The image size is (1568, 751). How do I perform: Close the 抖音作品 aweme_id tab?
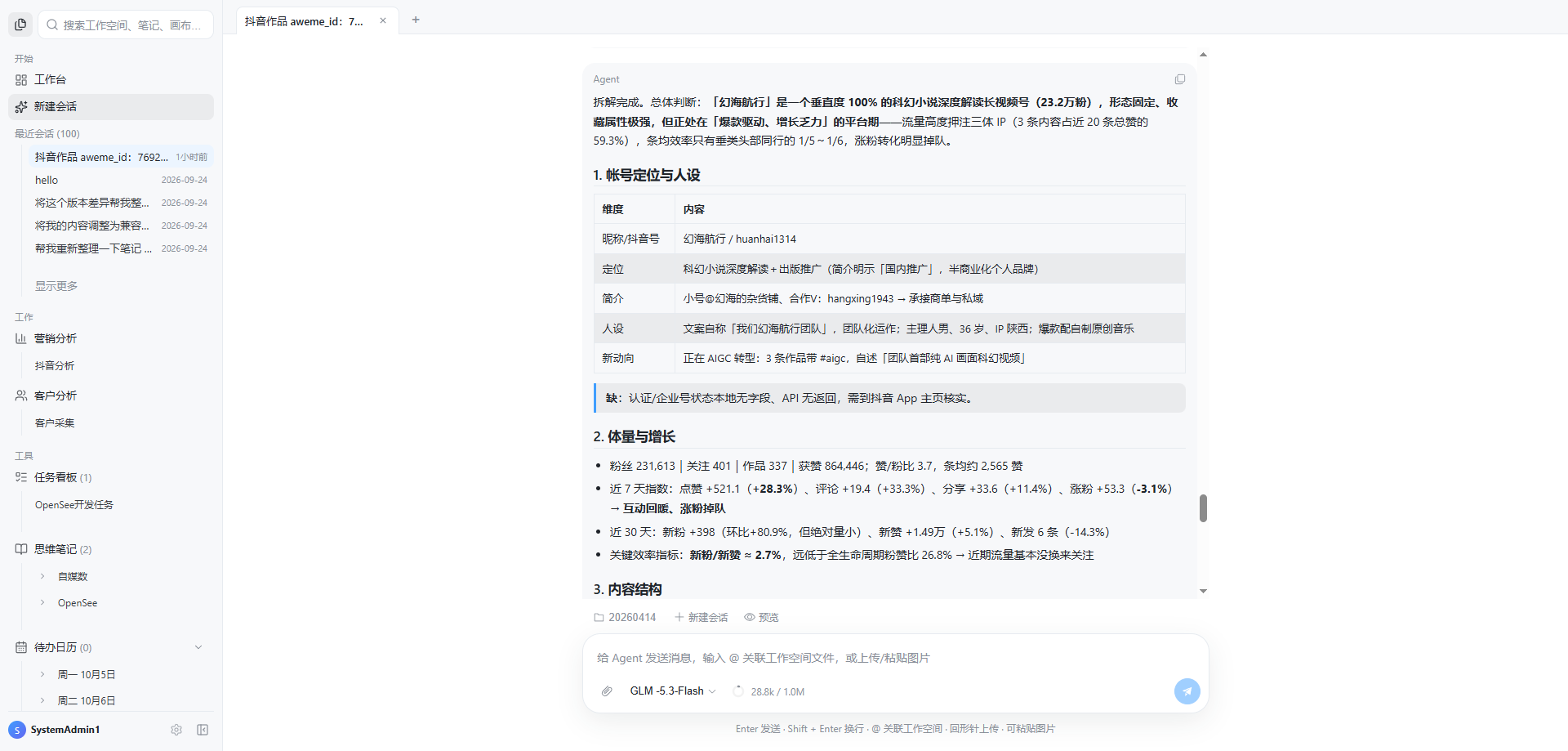pyautogui.click(x=383, y=21)
